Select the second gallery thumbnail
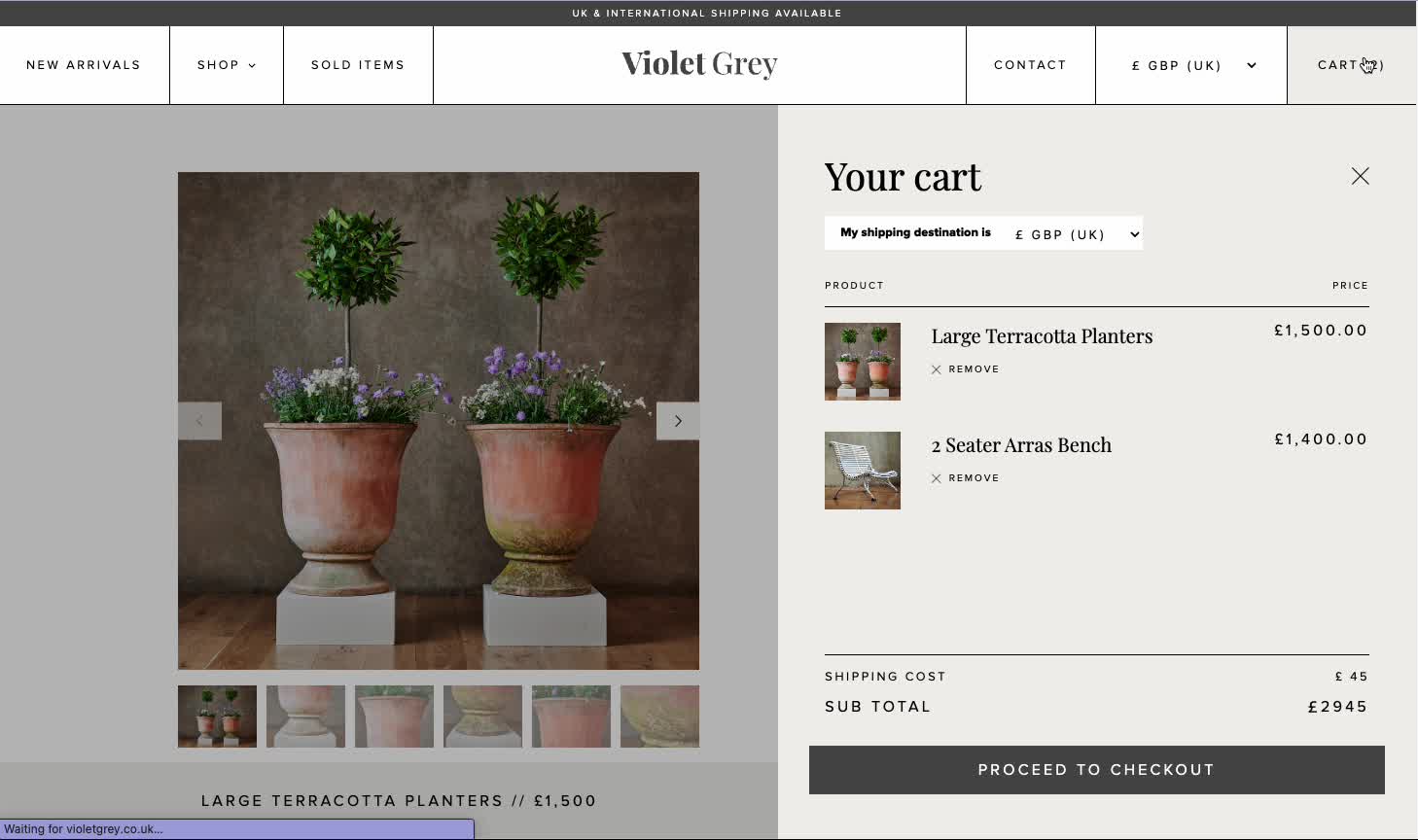This screenshot has width=1418, height=840. tap(305, 717)
